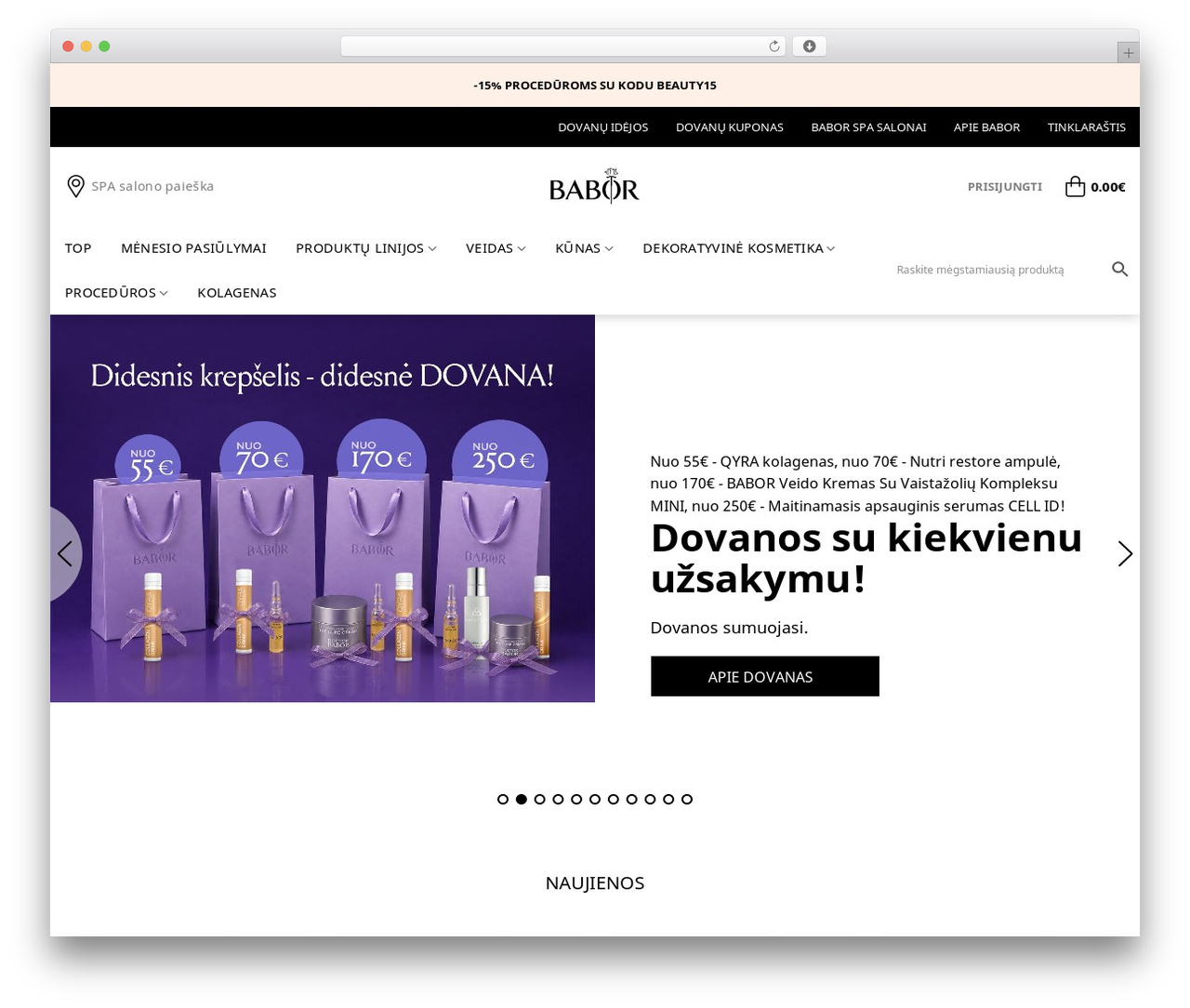Click the Prisijungti login link

[x=1005, y=187]
